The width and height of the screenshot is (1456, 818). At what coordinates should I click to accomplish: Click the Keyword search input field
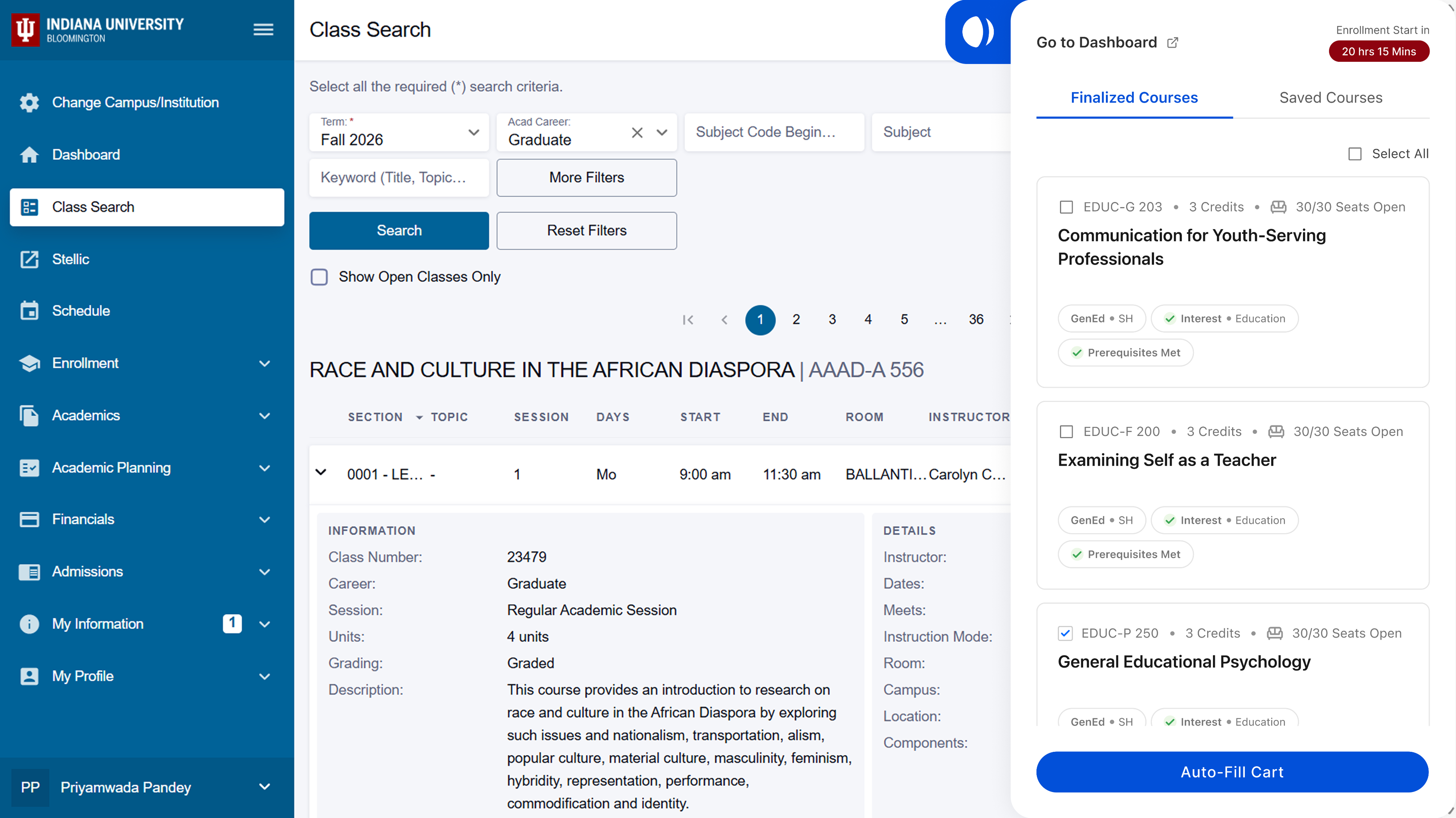[399, 177]
